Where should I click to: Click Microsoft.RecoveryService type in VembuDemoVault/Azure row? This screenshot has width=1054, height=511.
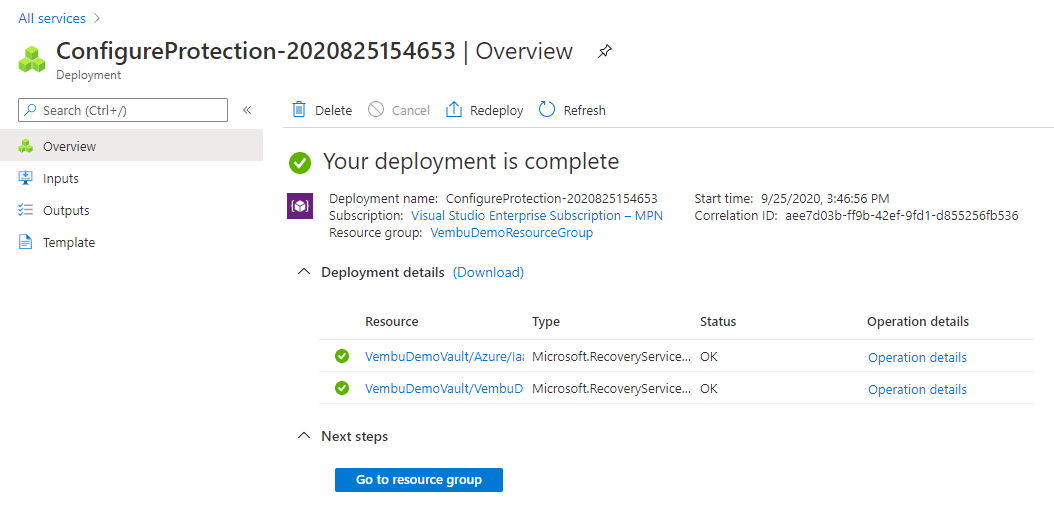(x=611, y=357)
